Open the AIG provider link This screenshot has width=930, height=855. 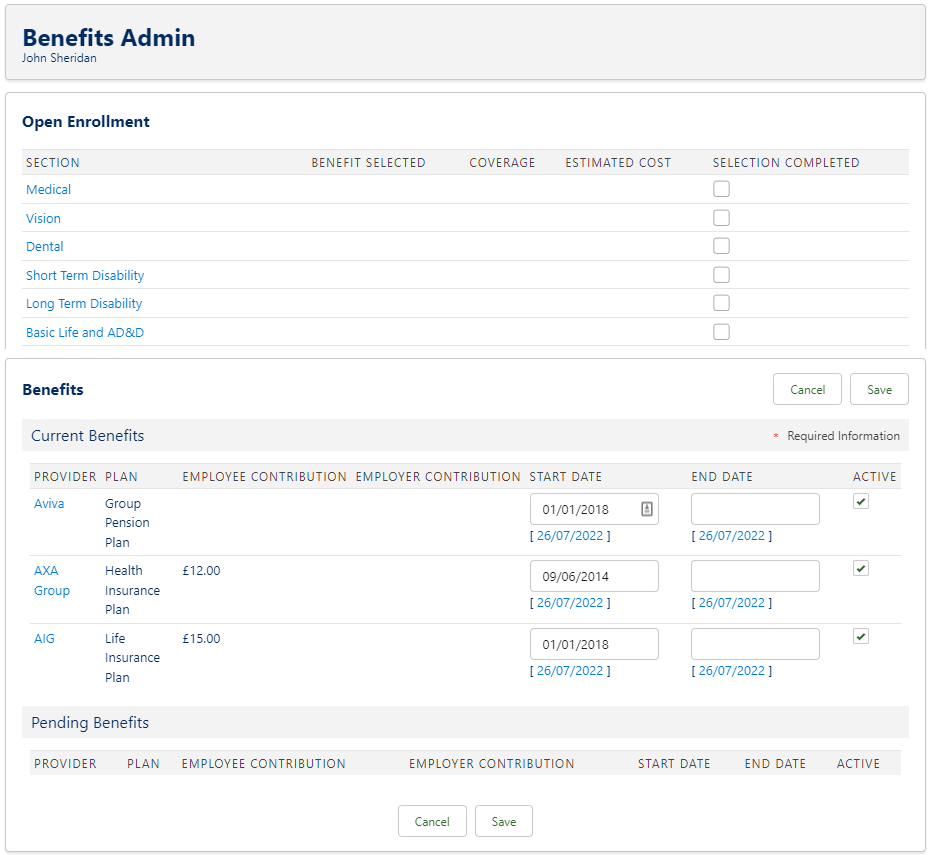pos(44,639)
